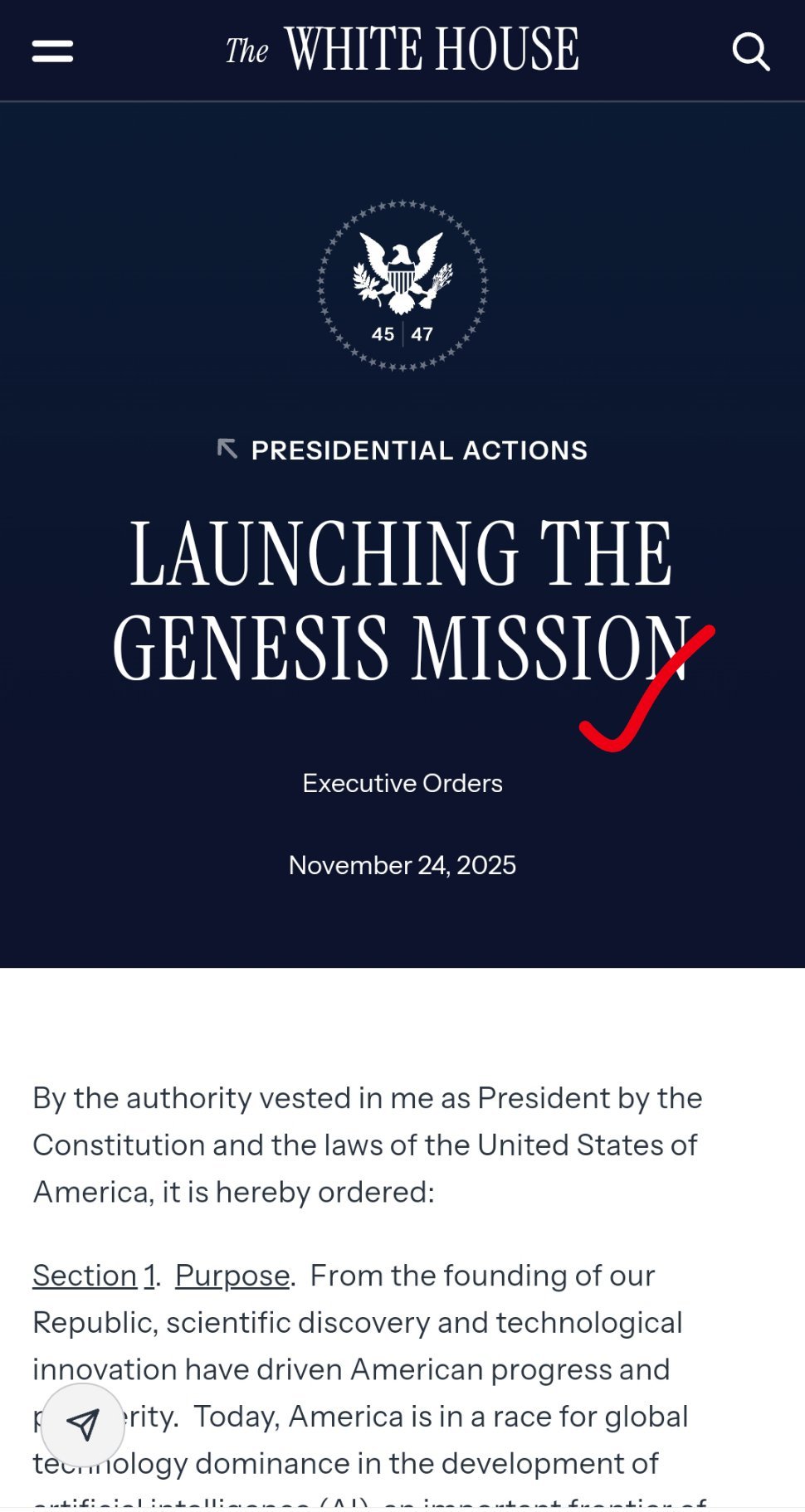
Task: Open the Executive Orders category link
Action: click(402, 783)
